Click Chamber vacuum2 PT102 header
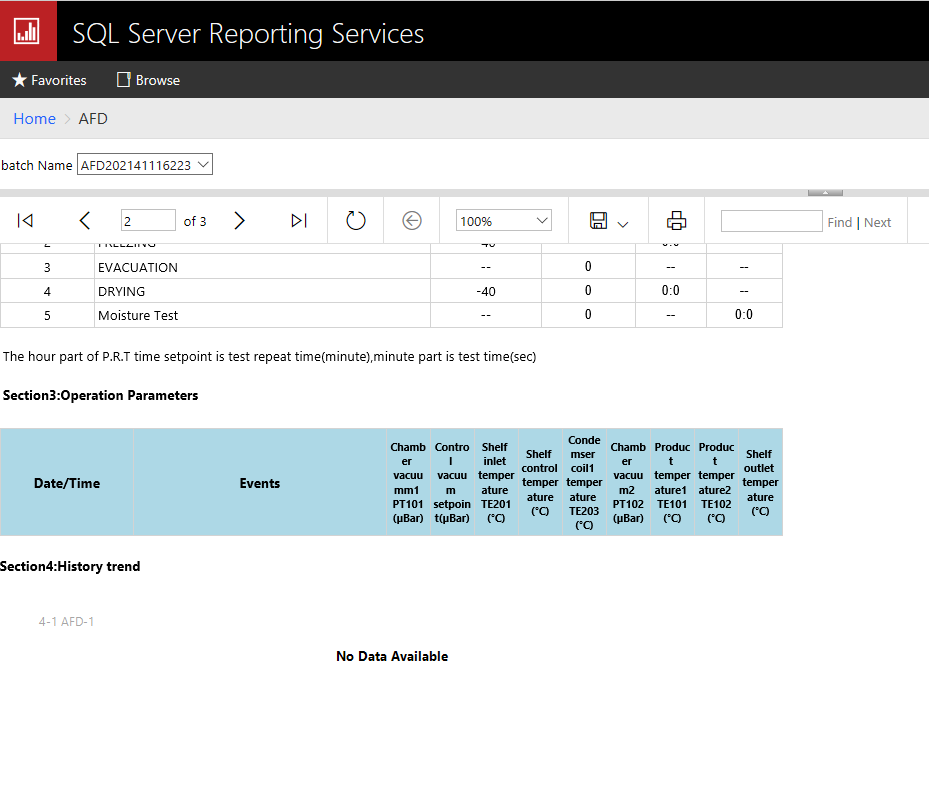The image size is (929, 797). (628, 483)
